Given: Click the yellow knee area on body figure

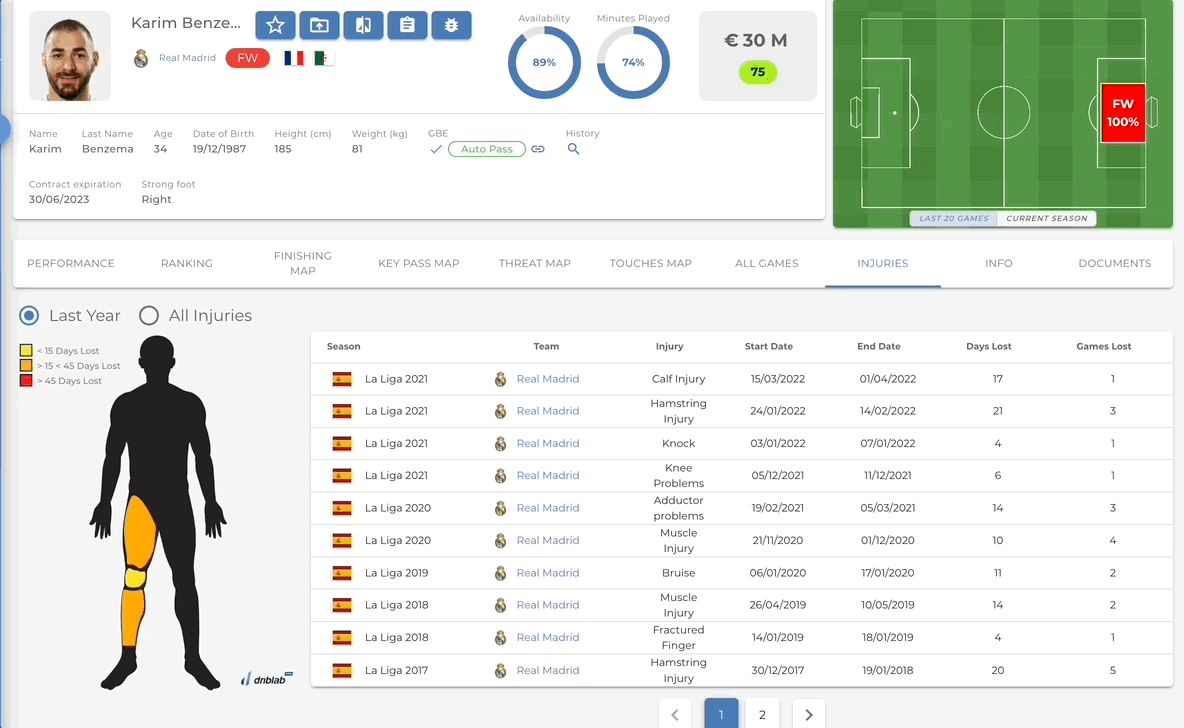Looking at the screenshot, I should [x=135, y=578].
